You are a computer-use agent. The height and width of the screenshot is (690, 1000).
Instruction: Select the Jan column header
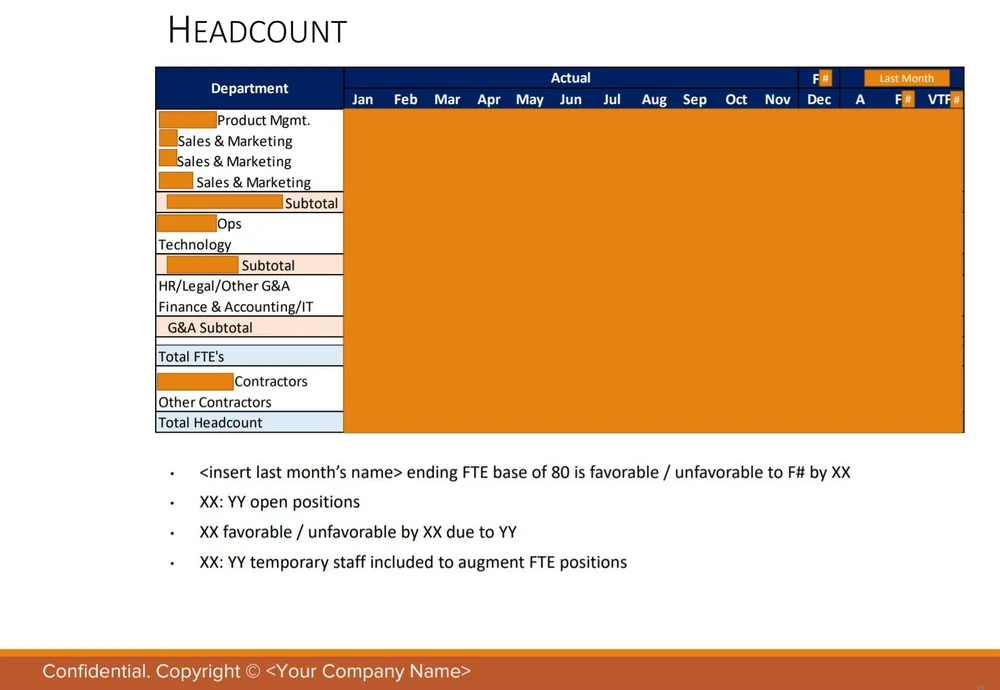(362, 99)
